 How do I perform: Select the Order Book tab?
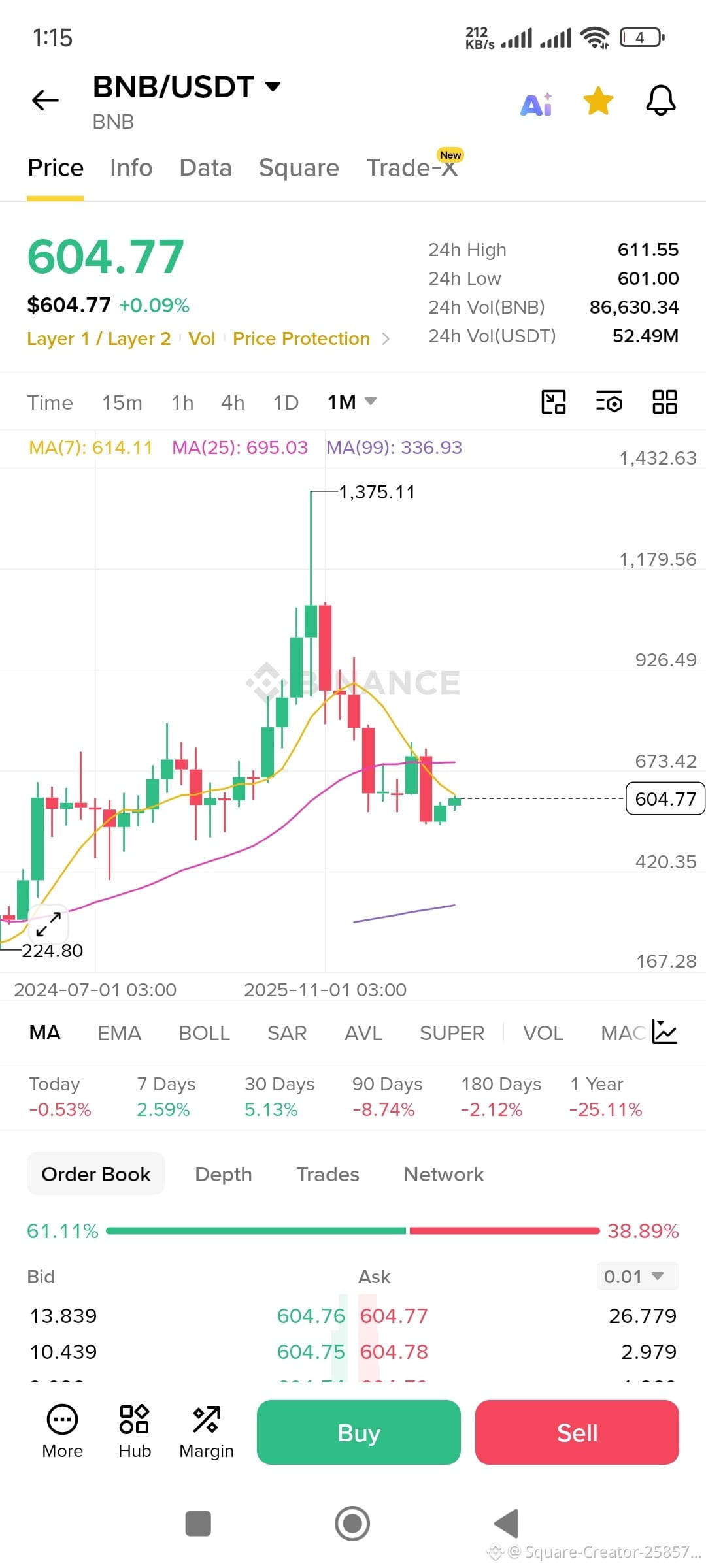click(96, 1174)
